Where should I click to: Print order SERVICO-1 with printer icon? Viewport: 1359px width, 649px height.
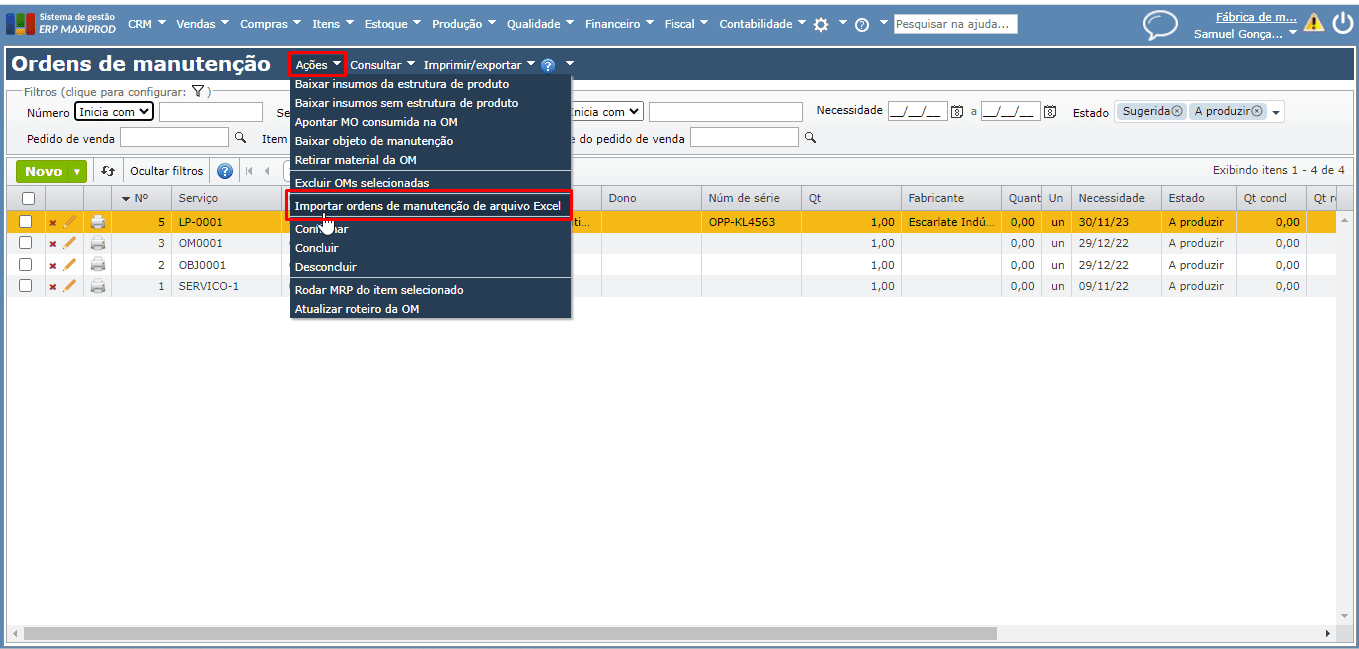97,286
